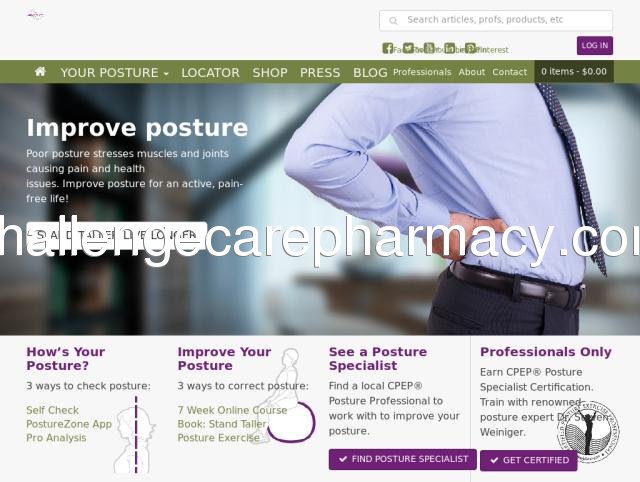Click the site logo at top left
The image size is (640, 482).
click(36, 16)
